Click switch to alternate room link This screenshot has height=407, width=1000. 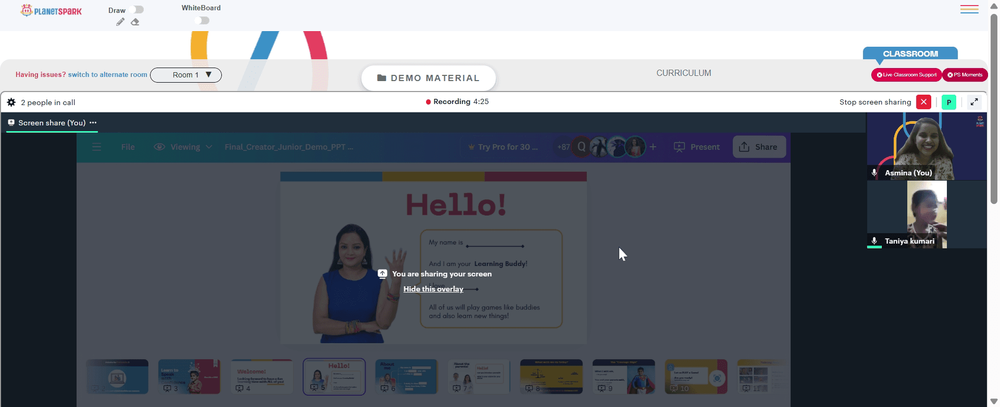coord(108,75)
